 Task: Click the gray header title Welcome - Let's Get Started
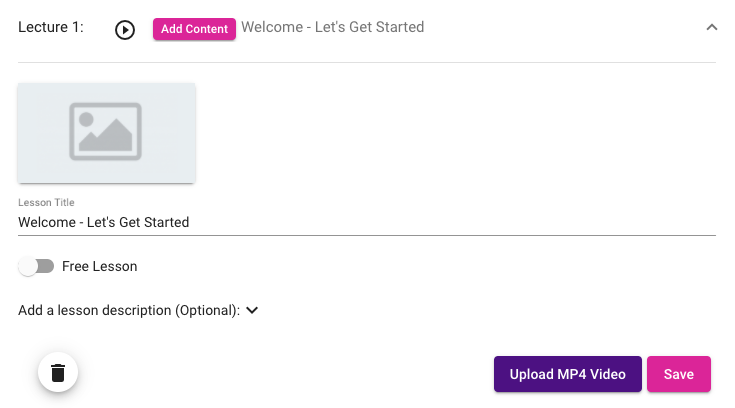coord(333,27)
